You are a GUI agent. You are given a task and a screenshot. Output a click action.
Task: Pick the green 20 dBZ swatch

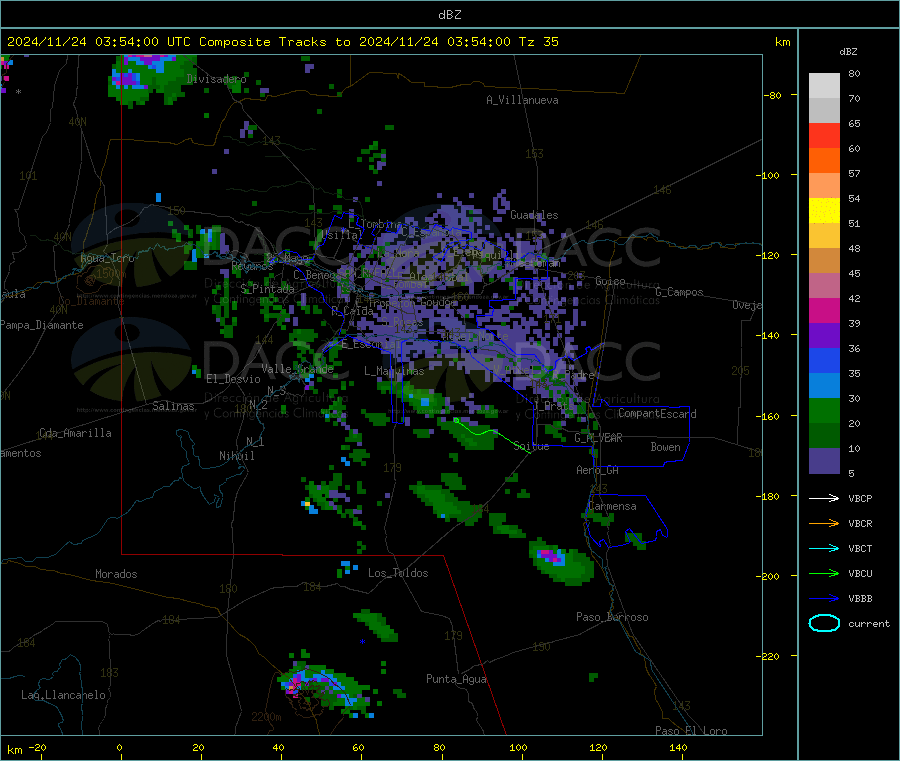(x=824, y=411)
